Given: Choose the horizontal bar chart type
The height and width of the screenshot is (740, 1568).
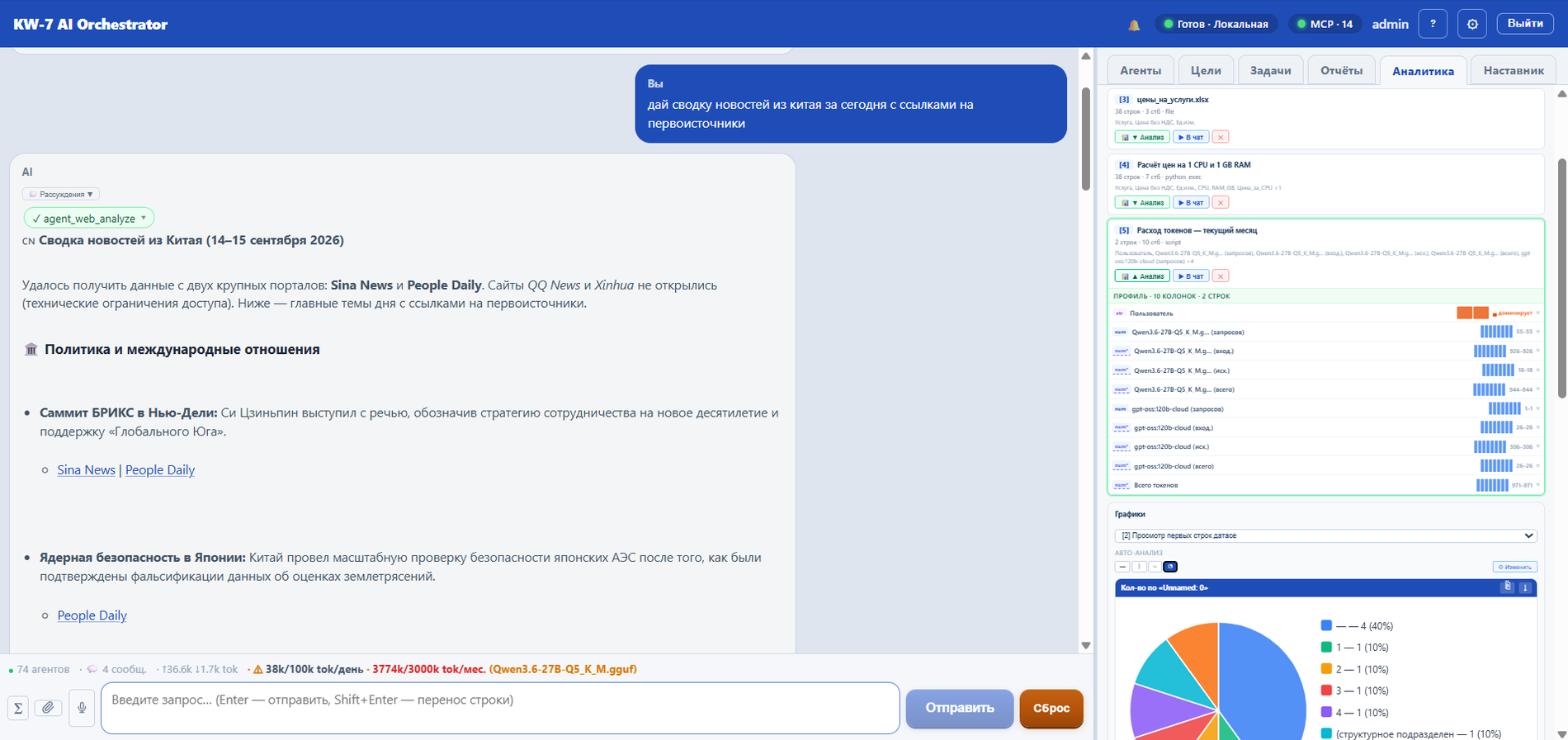Looking at the screenshot, I should [1122, 567].
